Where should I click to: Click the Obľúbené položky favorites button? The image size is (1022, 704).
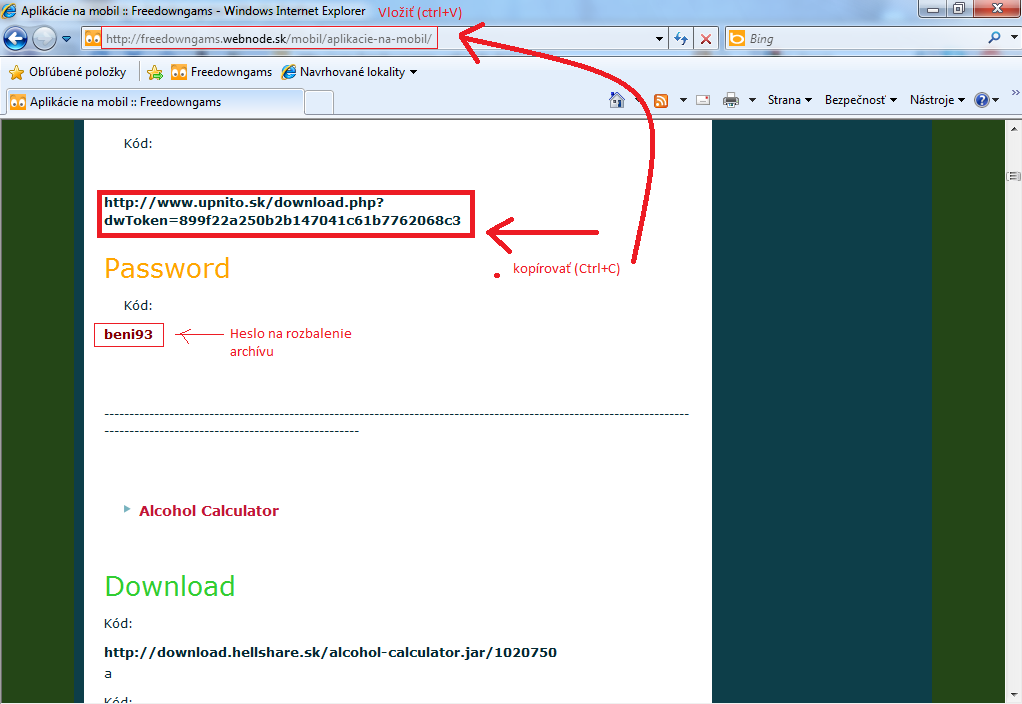click(x=68, y=72)
